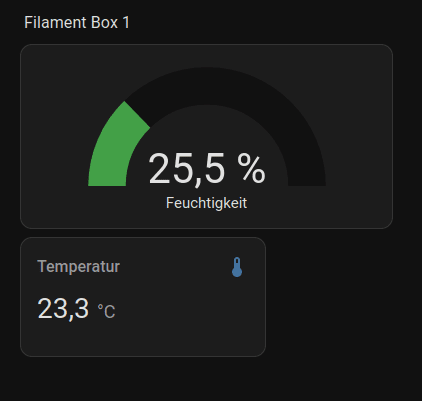Select the 23,3 temperature reading
The width and height of the screenshot is (422, 401).
63,308
